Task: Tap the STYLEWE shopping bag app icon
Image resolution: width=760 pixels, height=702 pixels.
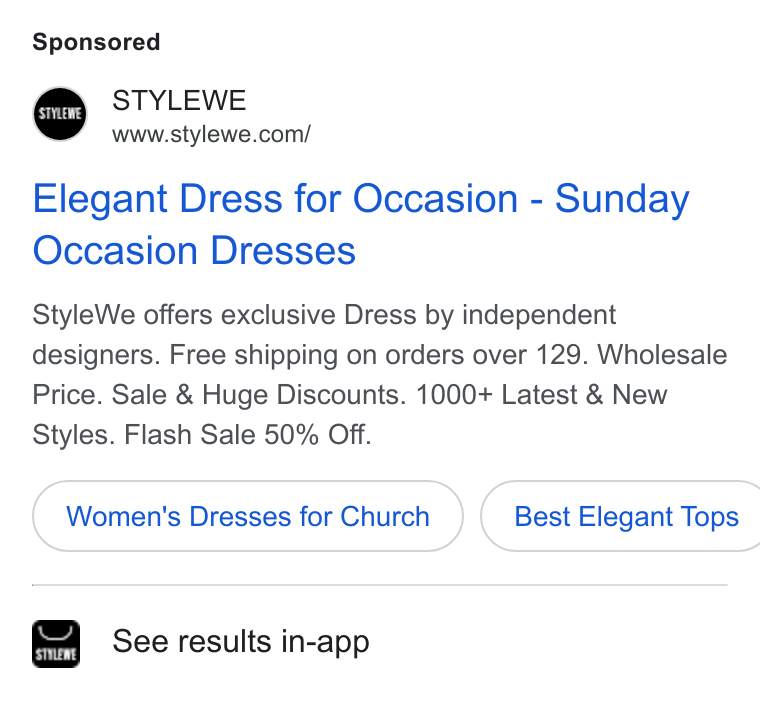Action: [x=56, y=643]
